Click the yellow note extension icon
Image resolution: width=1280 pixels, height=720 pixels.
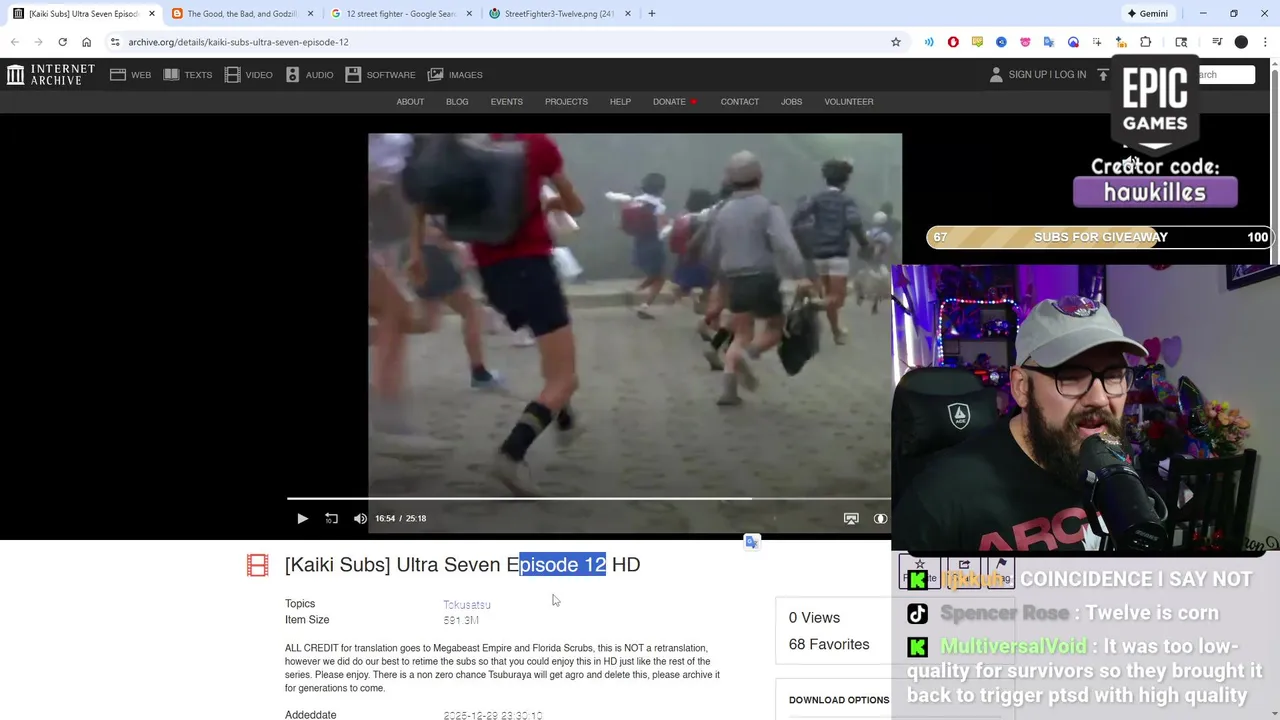[977, 42]
